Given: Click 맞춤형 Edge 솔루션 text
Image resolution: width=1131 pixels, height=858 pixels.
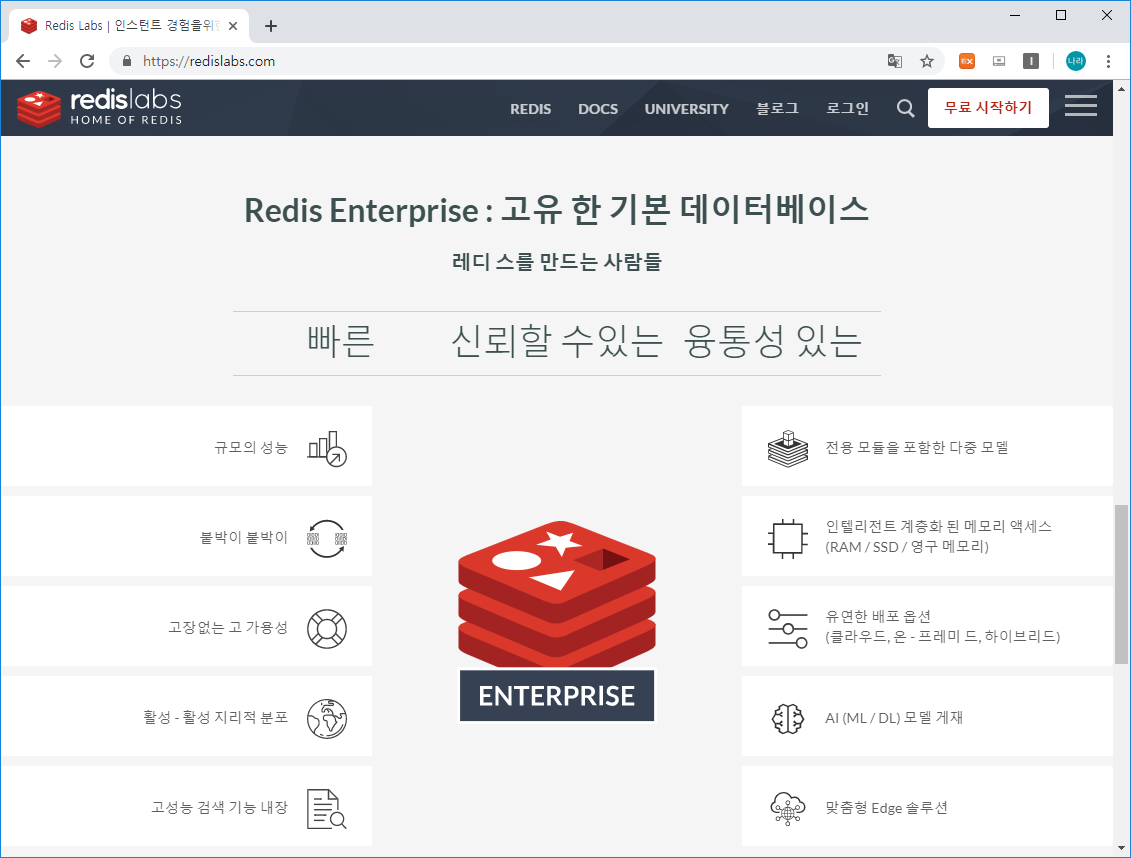Looking at the screenshot, I should point(886,808).
